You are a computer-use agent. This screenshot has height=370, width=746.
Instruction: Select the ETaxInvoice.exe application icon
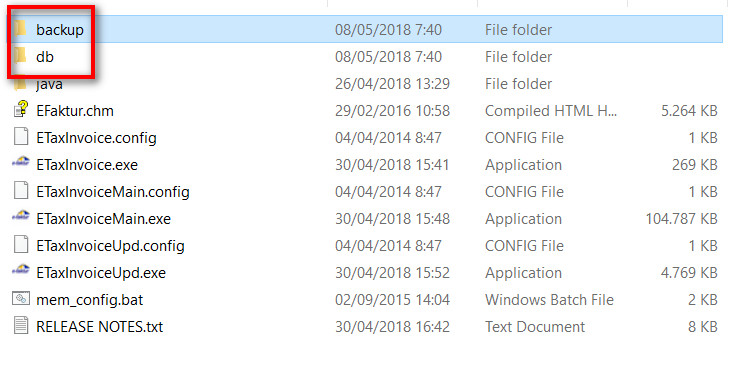21,165
